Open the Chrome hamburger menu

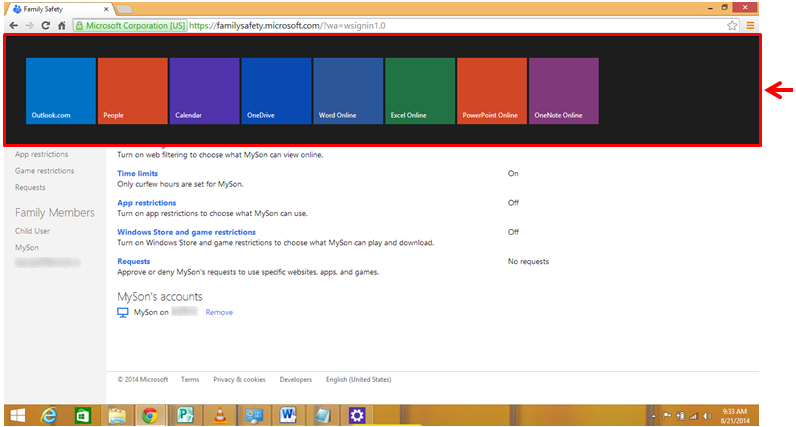(750, 25)
